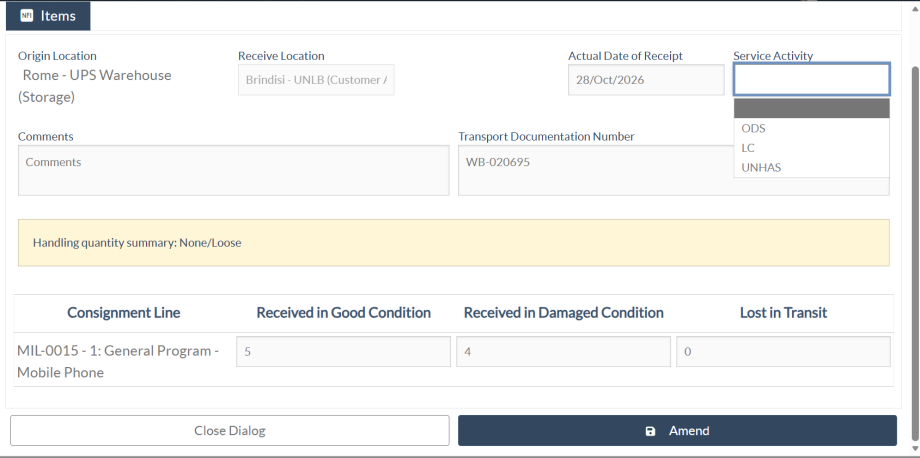The height and width of the screenshot is (458, 920).
Task: Click the NFI icon on Items tab
Action: pyautogui.click(x=26, y=16)
